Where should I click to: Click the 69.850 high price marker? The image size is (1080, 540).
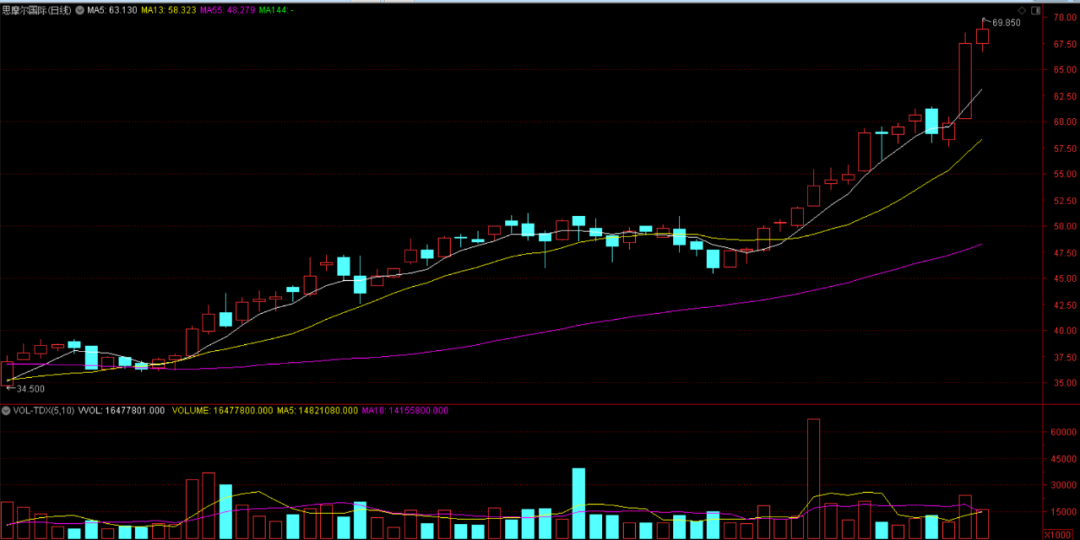point(1006,23)
